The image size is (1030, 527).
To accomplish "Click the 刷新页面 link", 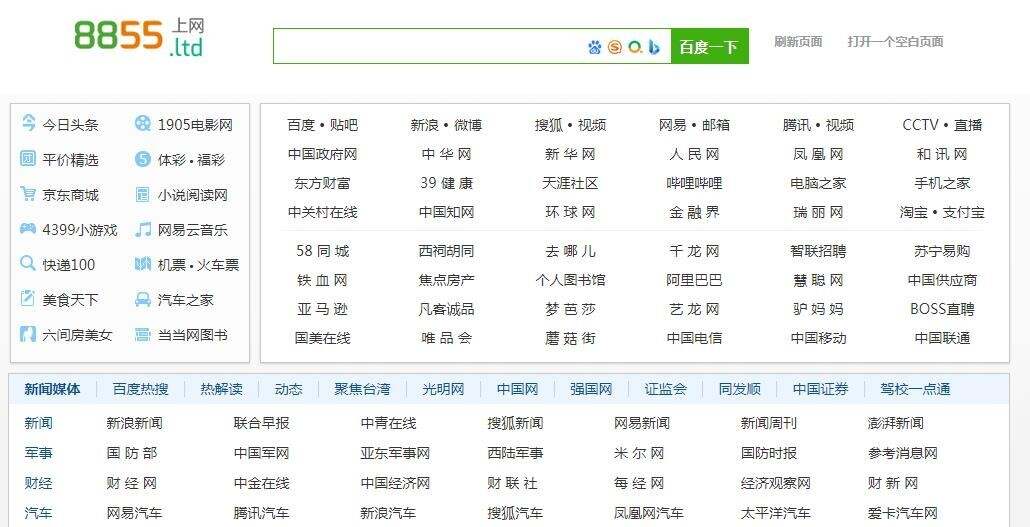I will 798,42.
